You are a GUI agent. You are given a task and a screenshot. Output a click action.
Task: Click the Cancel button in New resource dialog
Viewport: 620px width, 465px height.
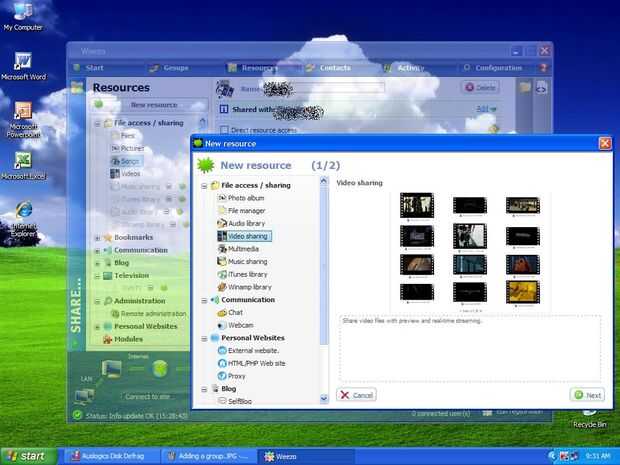click(356, 395)
